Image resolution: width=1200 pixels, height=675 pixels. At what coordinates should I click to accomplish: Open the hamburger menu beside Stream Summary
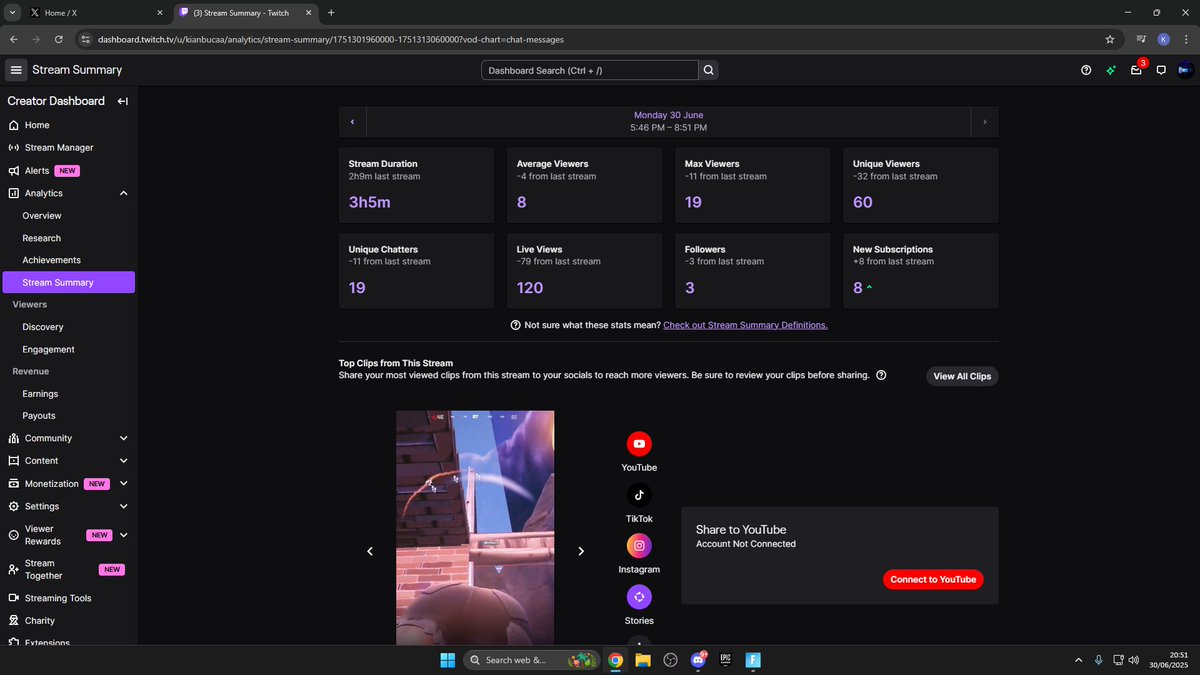tap(16, 70)
